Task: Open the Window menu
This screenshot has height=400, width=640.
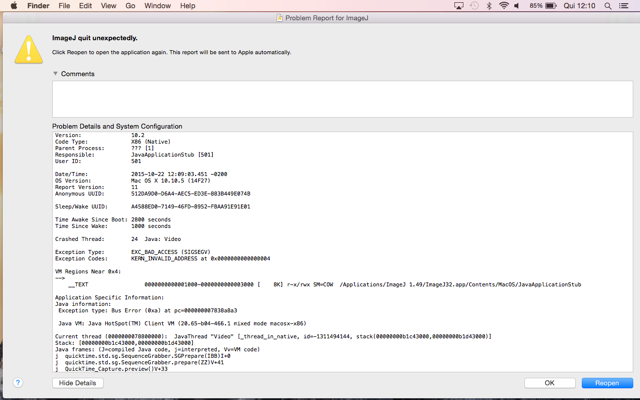Action: point(157,6)
